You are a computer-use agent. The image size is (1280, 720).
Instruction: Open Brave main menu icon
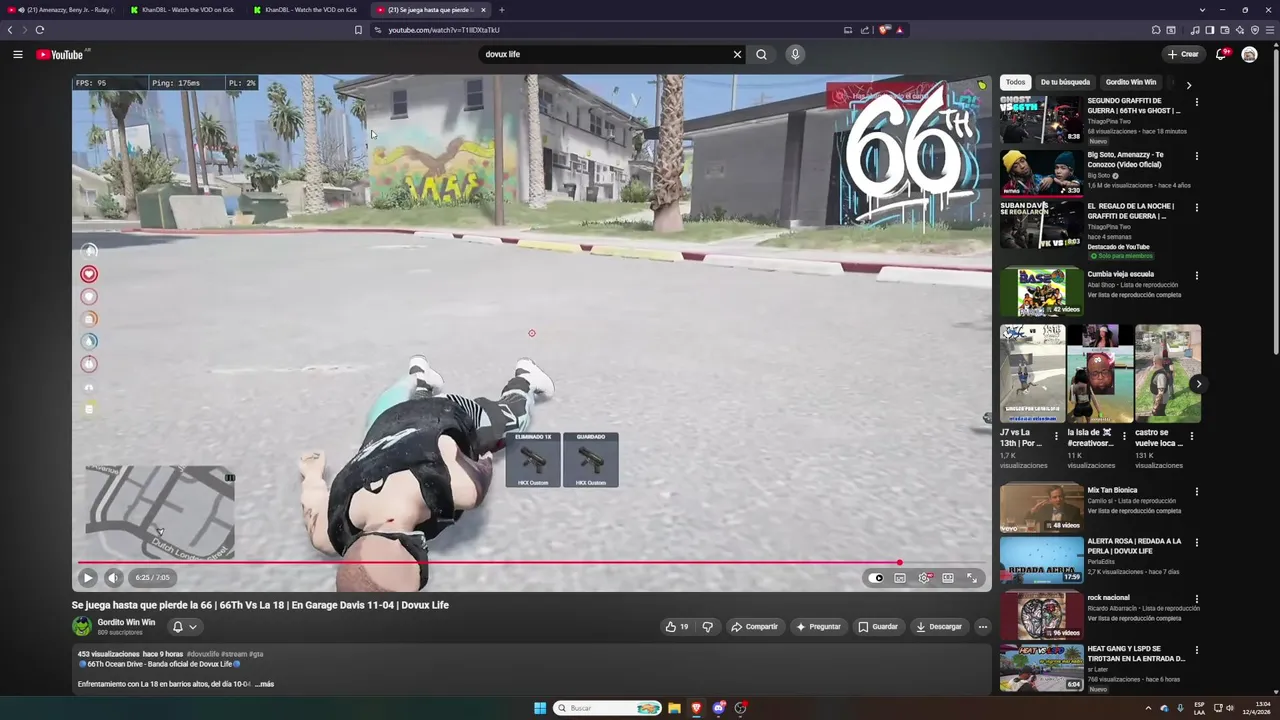1270,30
